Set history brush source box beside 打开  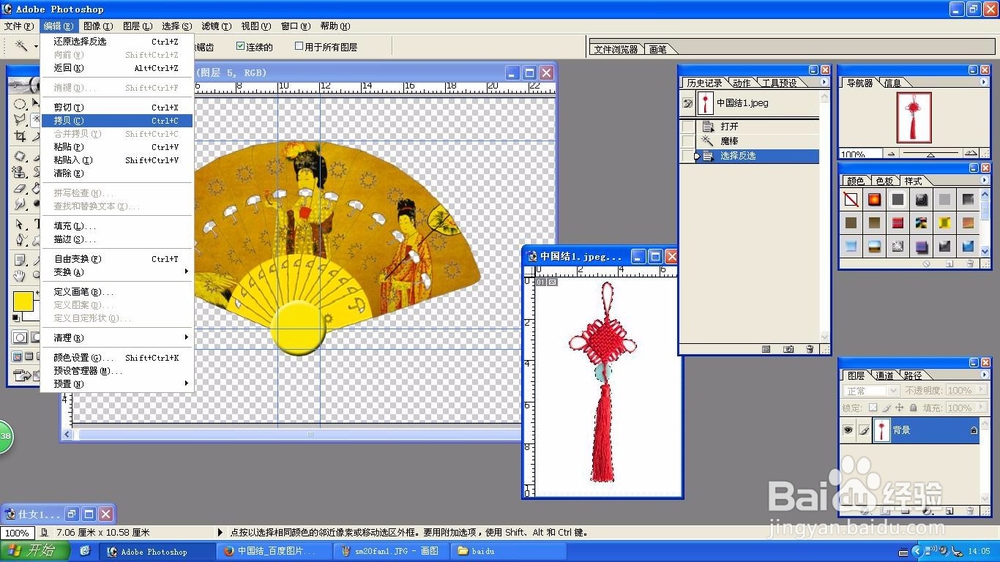[688, 126]
